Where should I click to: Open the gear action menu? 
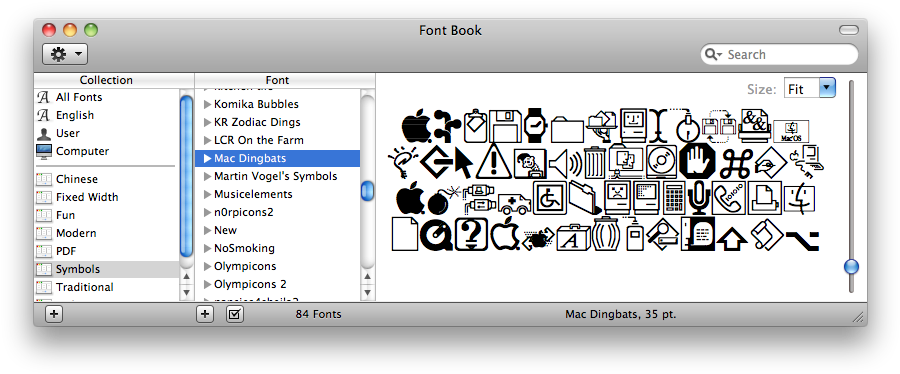(x=65, y=54)
